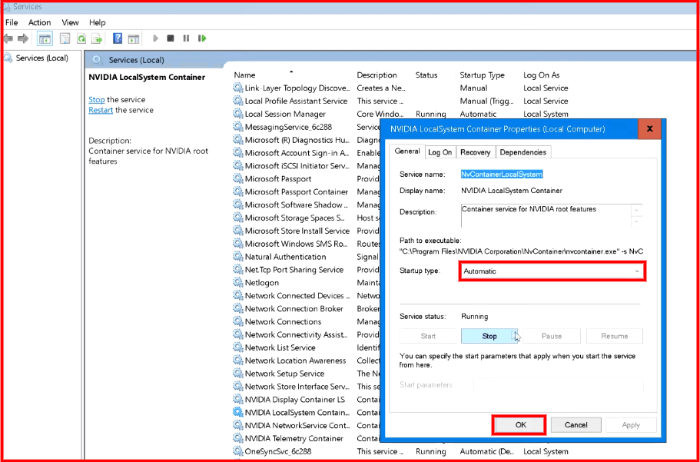The image size is (700, 462).
Task: Click the Stop button in the Properties dialog
Action: click(489, 336)
